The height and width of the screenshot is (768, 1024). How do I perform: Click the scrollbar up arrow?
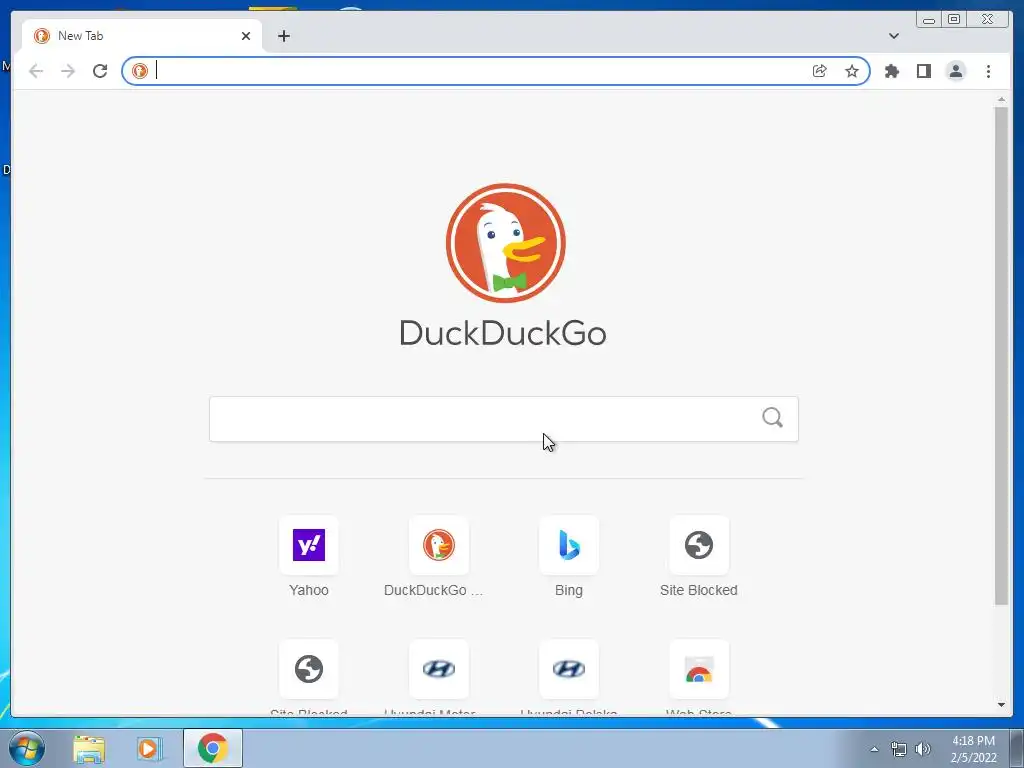[1001, 99]
